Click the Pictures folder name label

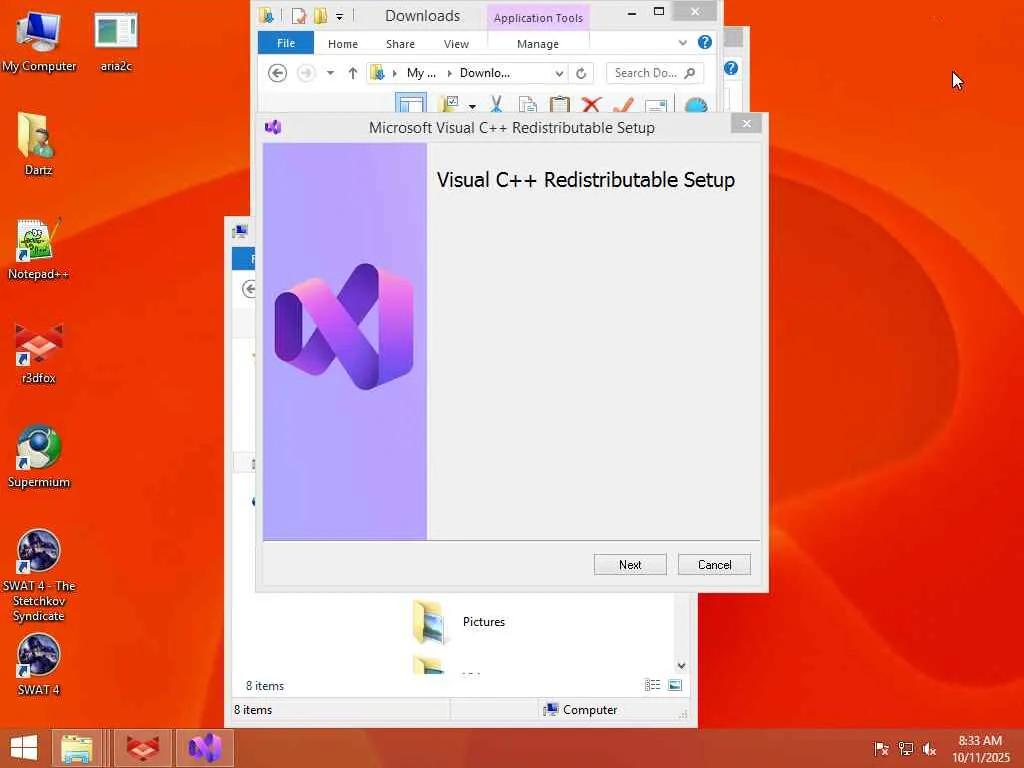click(483, 622)
